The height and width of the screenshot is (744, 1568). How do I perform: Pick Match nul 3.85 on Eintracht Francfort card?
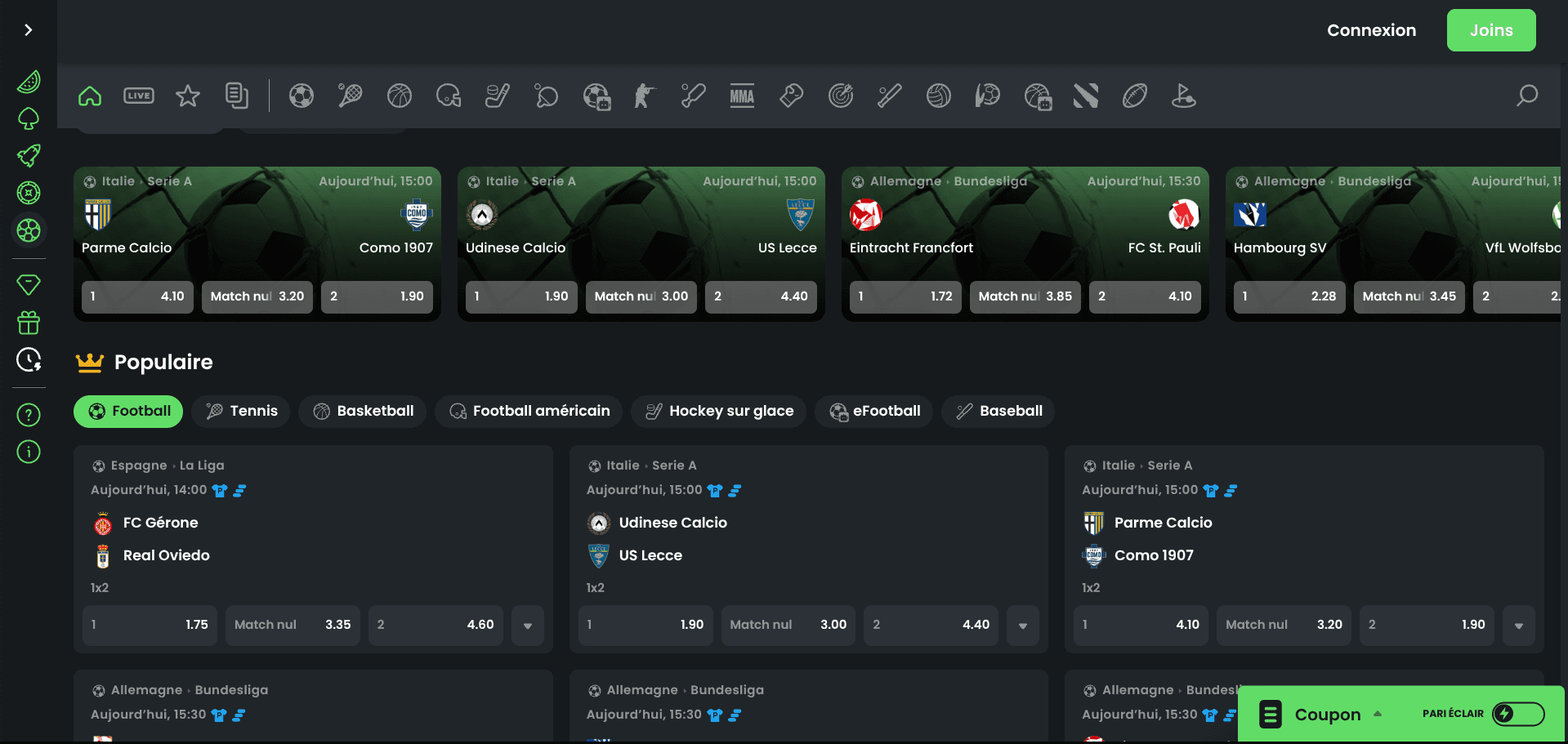[x=1025, y=297]
